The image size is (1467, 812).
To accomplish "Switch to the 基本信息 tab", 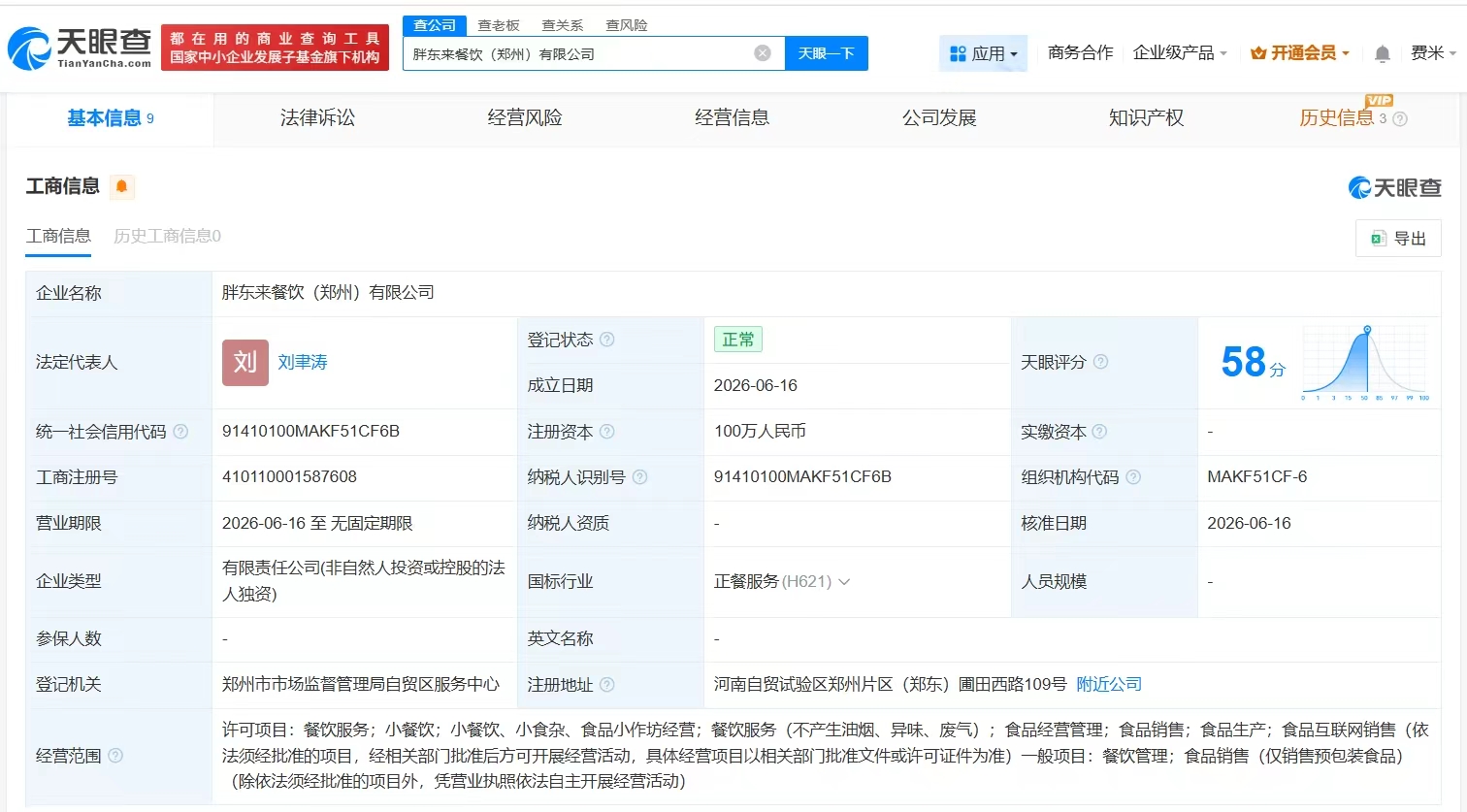I will (x=111, y=118).
